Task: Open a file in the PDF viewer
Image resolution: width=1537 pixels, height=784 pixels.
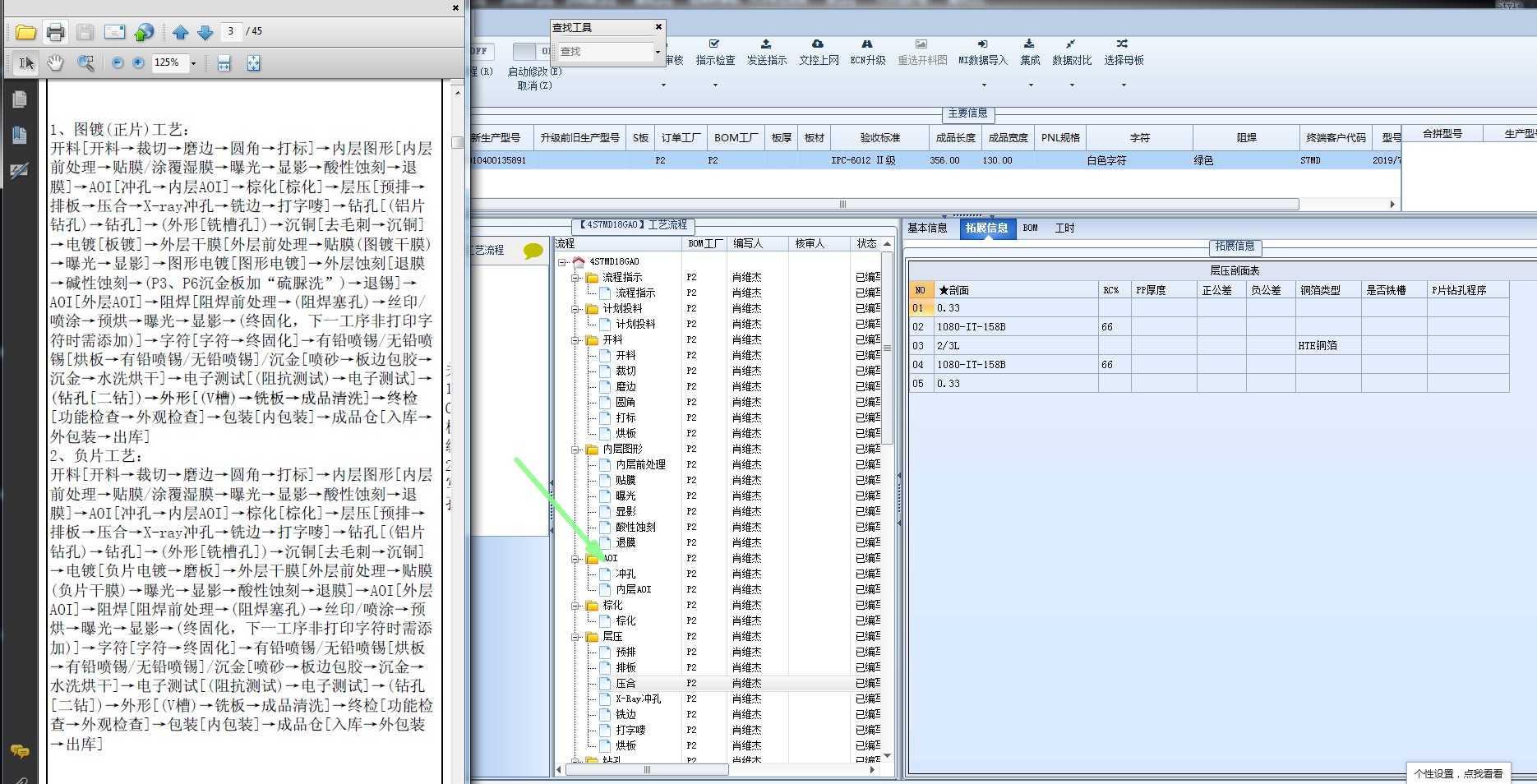Action: click(x=25, y=32)
